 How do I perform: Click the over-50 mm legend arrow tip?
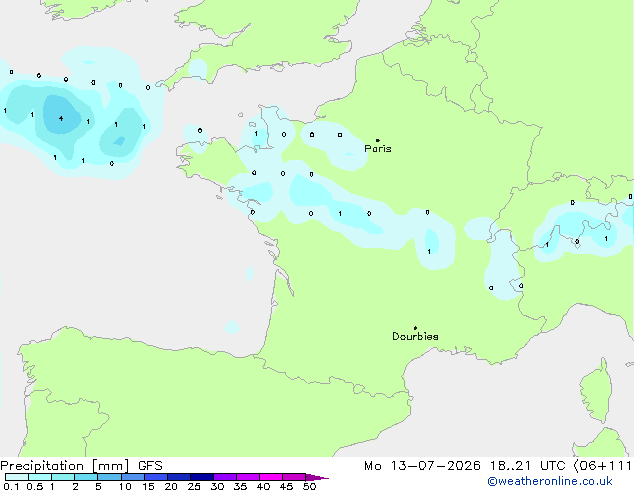pos(317,477)
